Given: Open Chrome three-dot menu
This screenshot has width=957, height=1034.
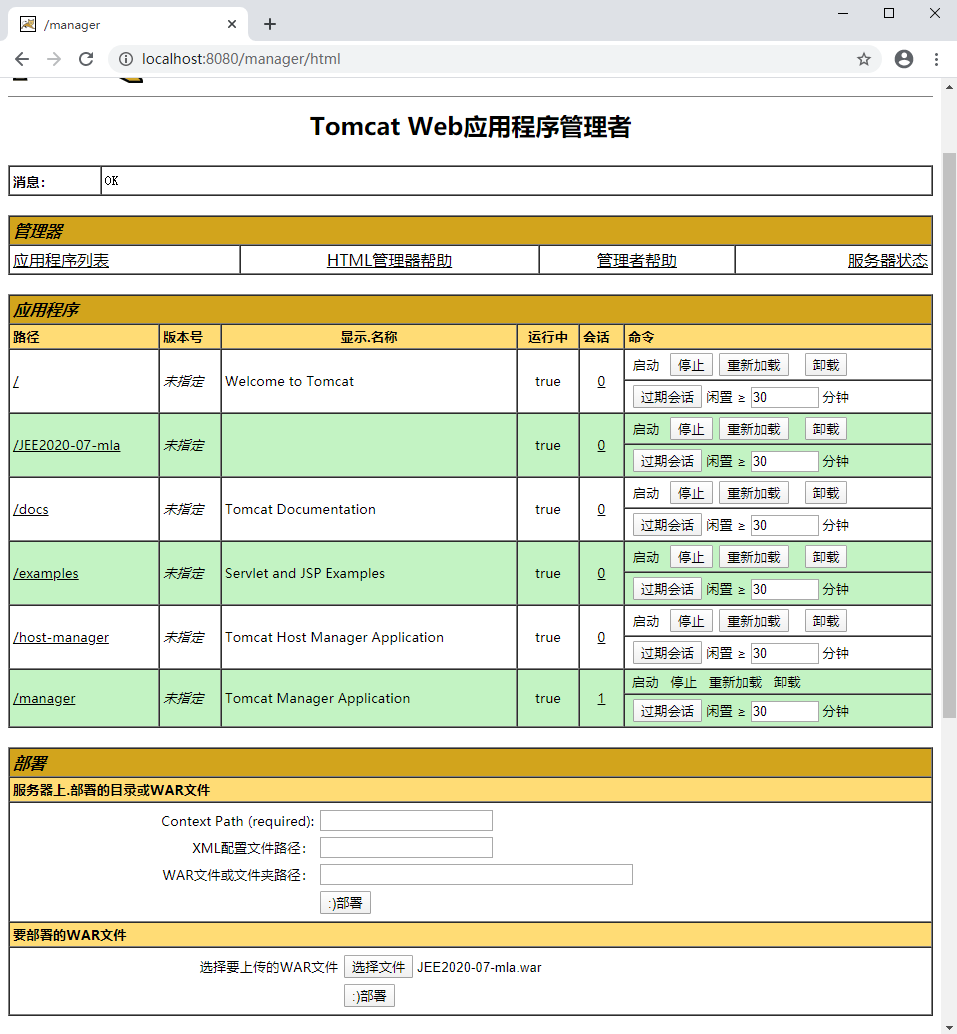Looking at the screenshot, I should 936,59.
